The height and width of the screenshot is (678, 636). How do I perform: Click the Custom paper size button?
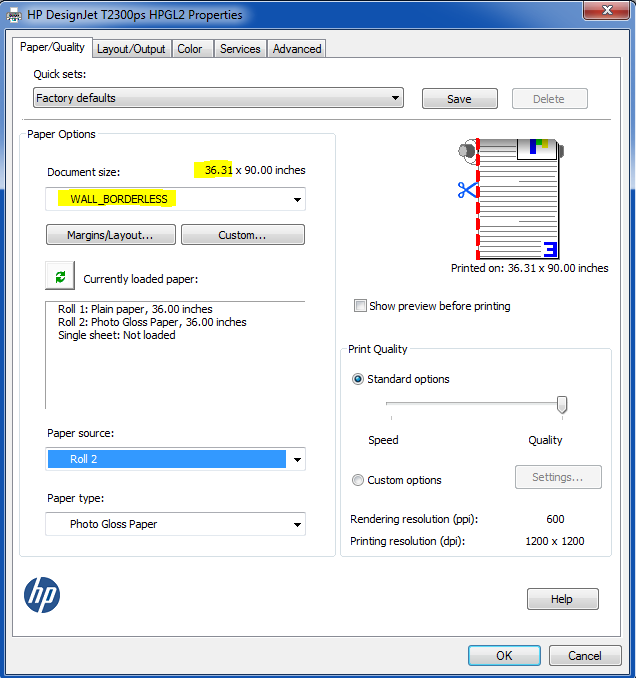tap(243, 235)
